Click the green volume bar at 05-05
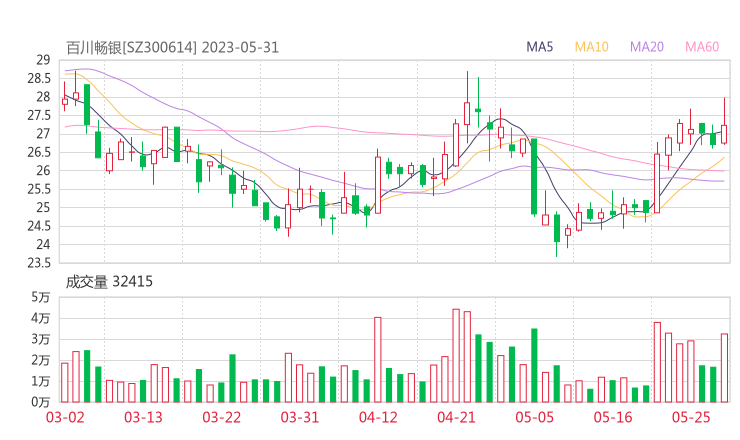 pyautogui.click(x=534, y=365)
